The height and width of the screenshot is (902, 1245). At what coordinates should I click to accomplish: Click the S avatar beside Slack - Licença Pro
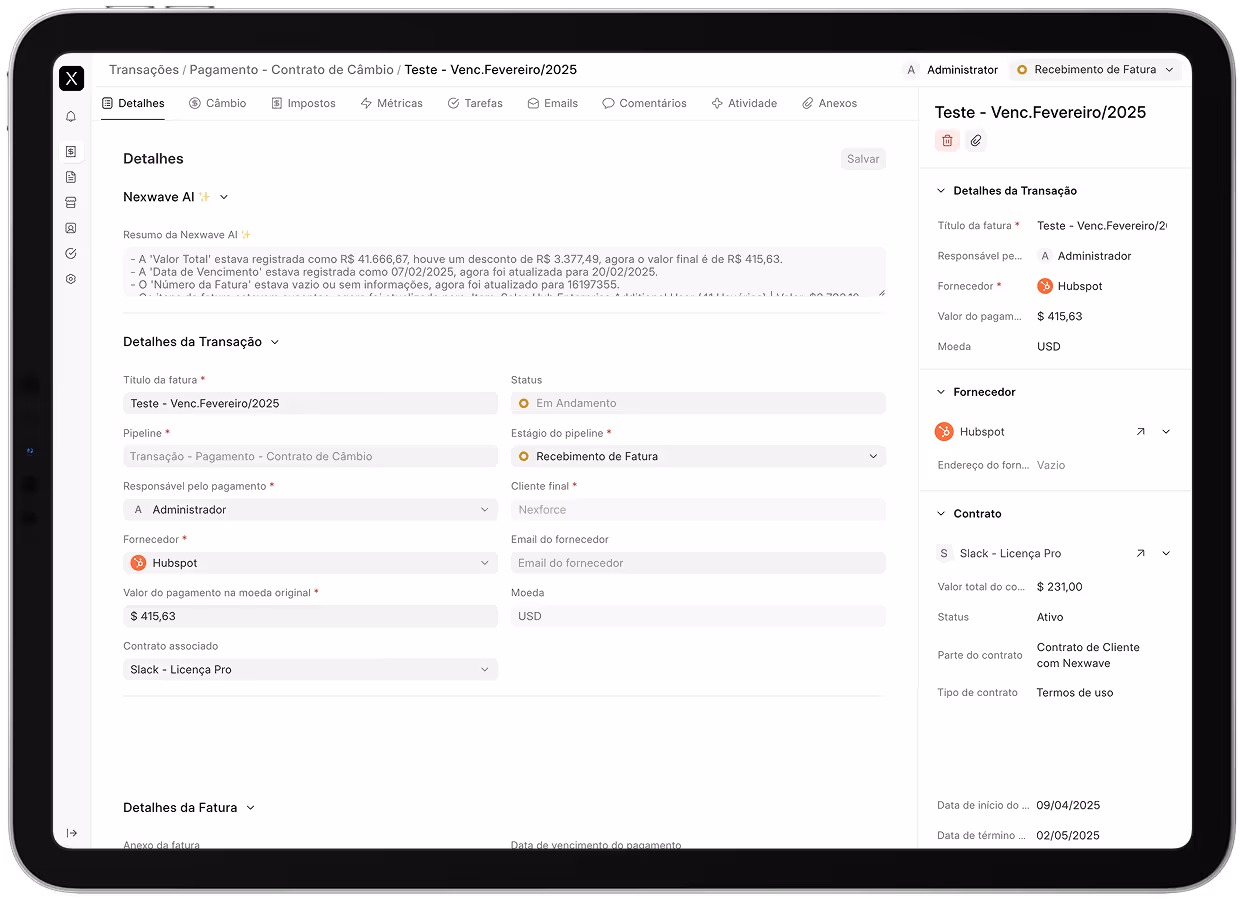[944, 553]
